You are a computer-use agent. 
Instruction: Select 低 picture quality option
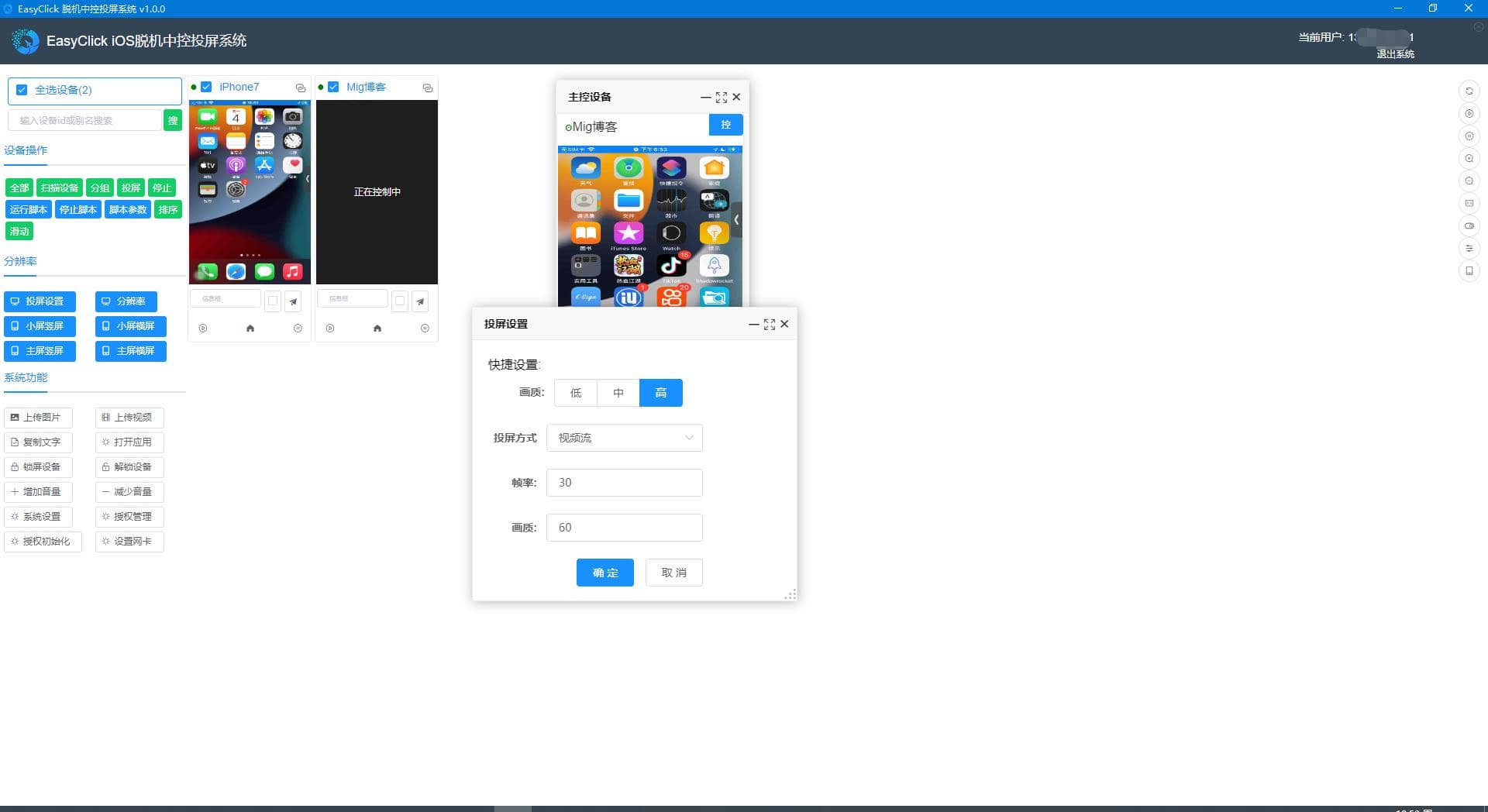576,393
